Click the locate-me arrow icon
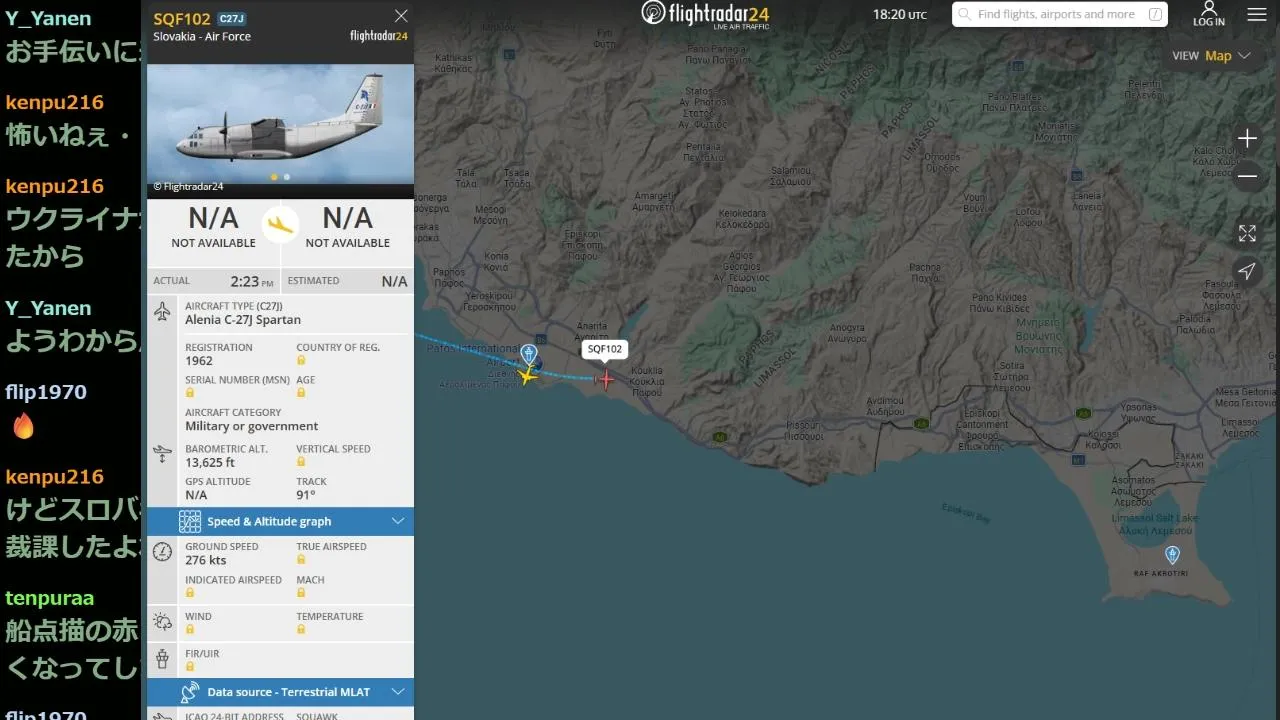This screenshot has width=1280, height=720. pyautogui.click(x=1247, y=271)
